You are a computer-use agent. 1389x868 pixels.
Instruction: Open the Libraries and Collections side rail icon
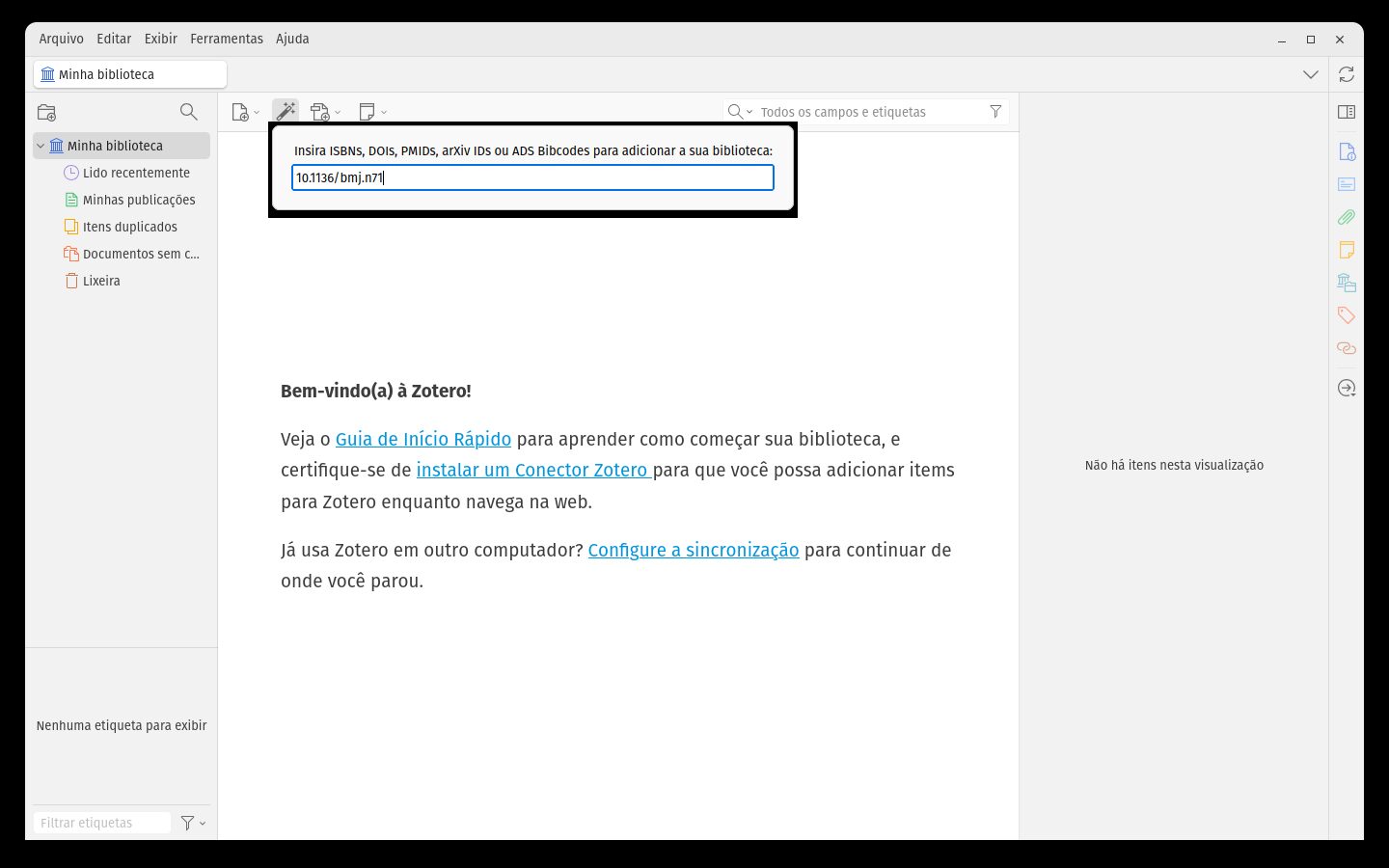pyautogui.click(x=1347, y=283)
